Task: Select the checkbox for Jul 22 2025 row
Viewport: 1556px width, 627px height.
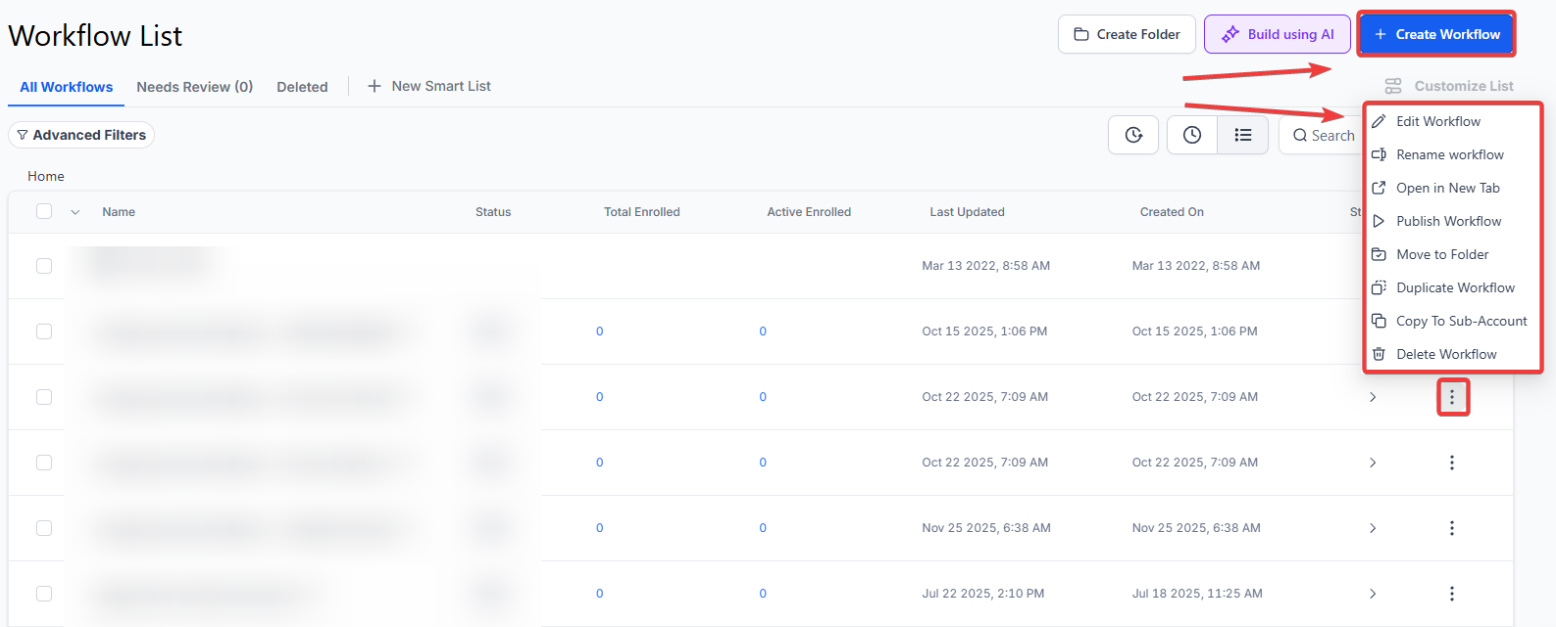Action: tap(44, 594)
